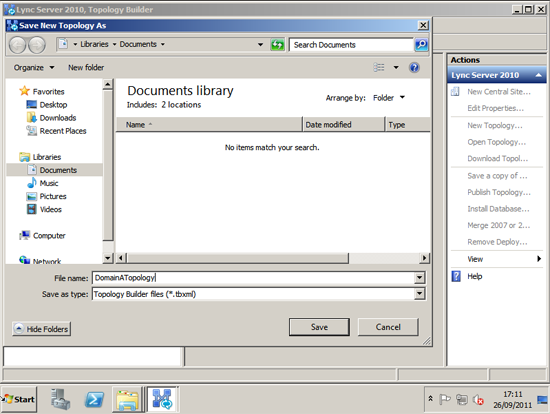
Task: Click inside the File name input field
Action: click(253, 278)
